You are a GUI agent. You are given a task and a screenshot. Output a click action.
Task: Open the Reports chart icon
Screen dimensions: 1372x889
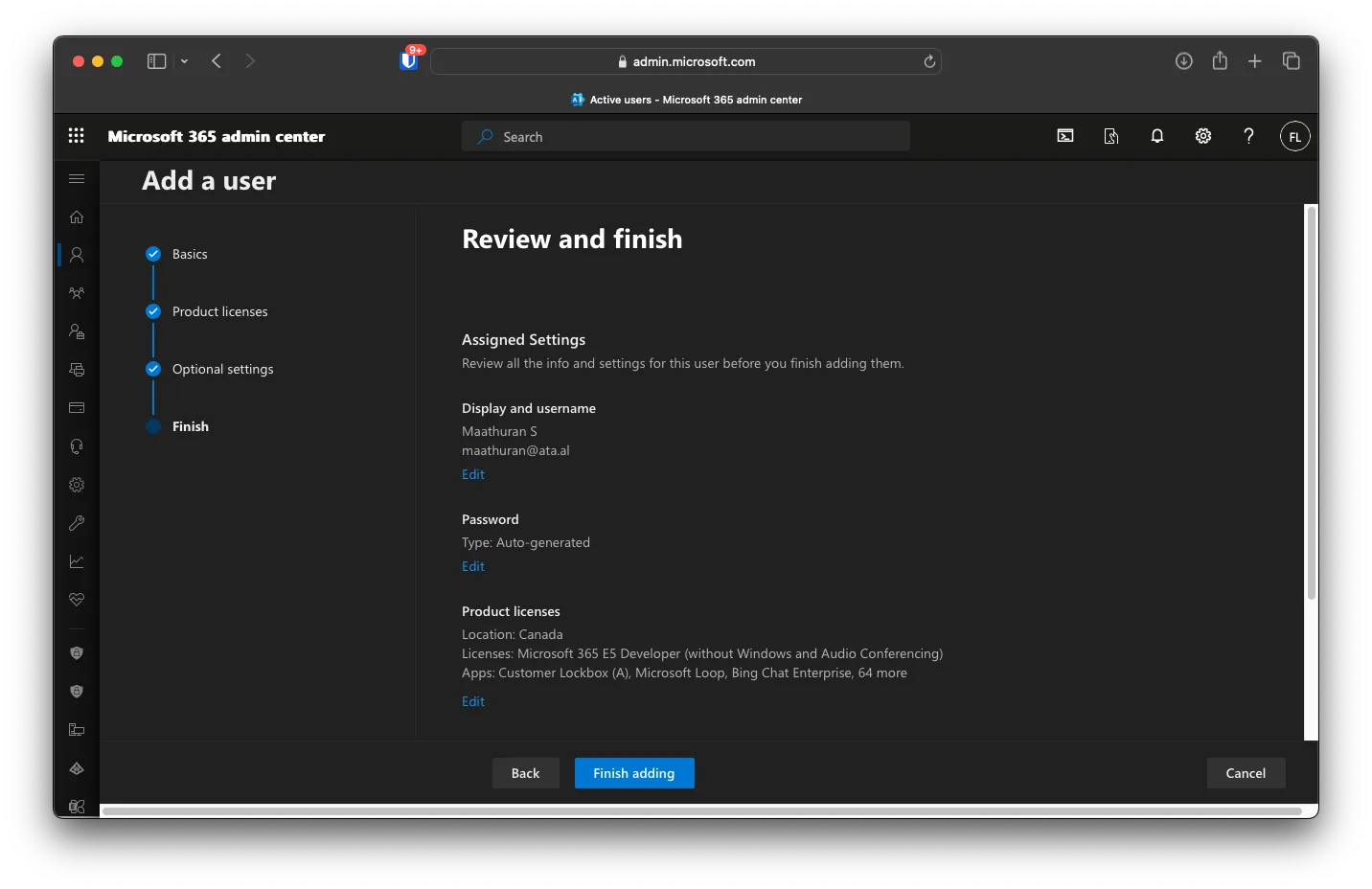(77, 561)
